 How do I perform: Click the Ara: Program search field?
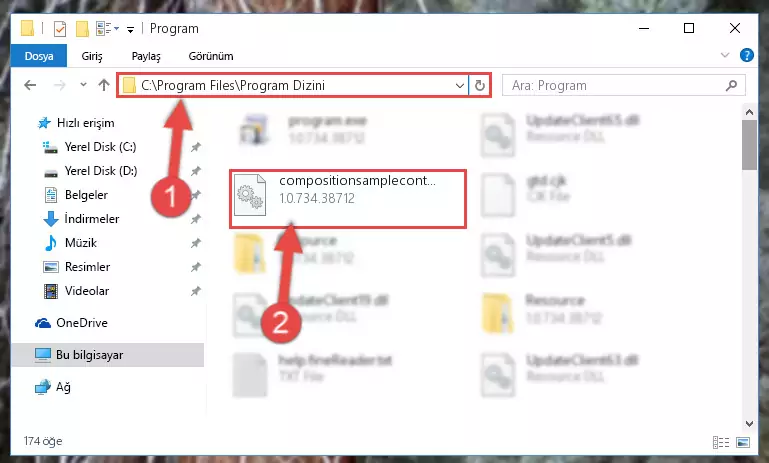[x=617, y=85]
